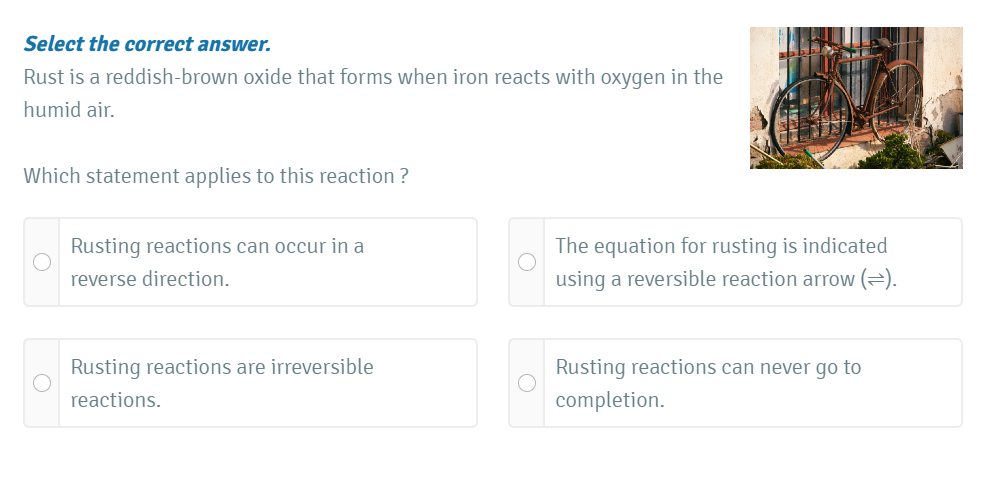
Task: Select the radio button for 'reverse direction' answer
Action: pyautogui.click(x=42, y=262)
